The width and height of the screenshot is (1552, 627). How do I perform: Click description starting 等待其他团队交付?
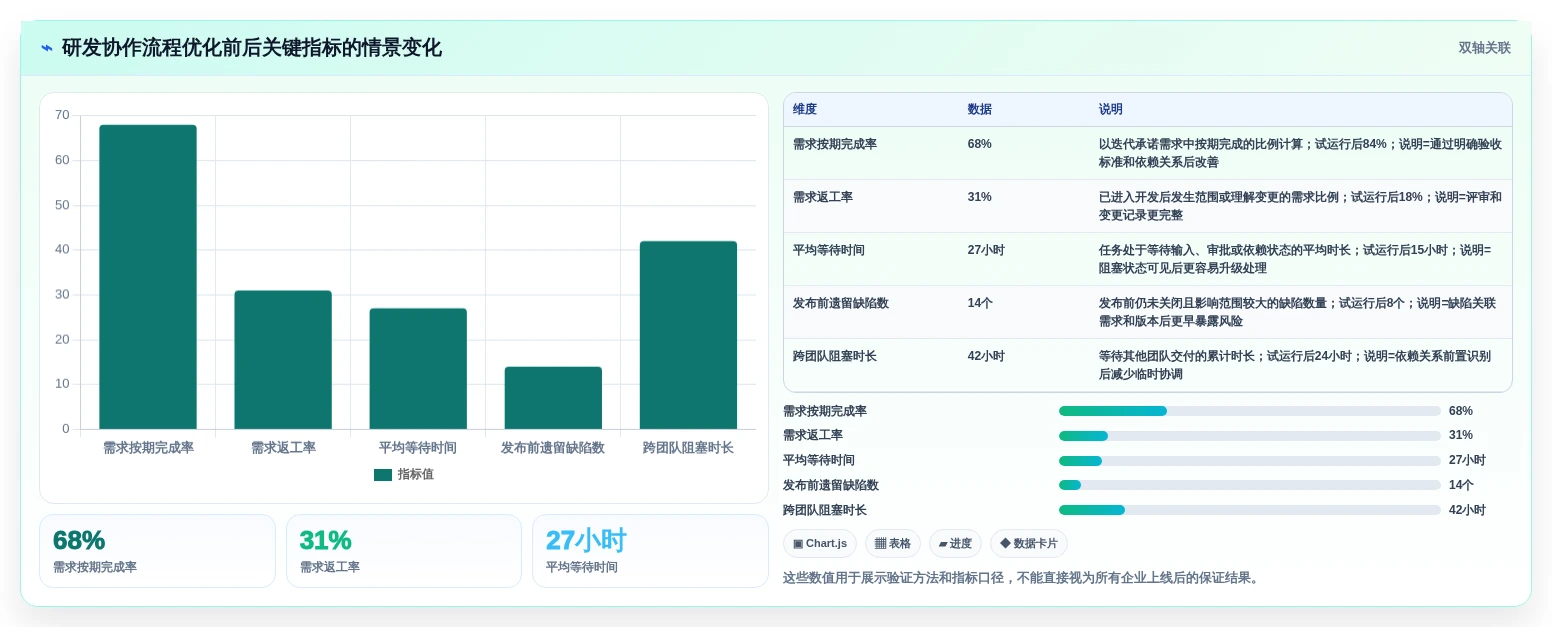(1295, 366)
